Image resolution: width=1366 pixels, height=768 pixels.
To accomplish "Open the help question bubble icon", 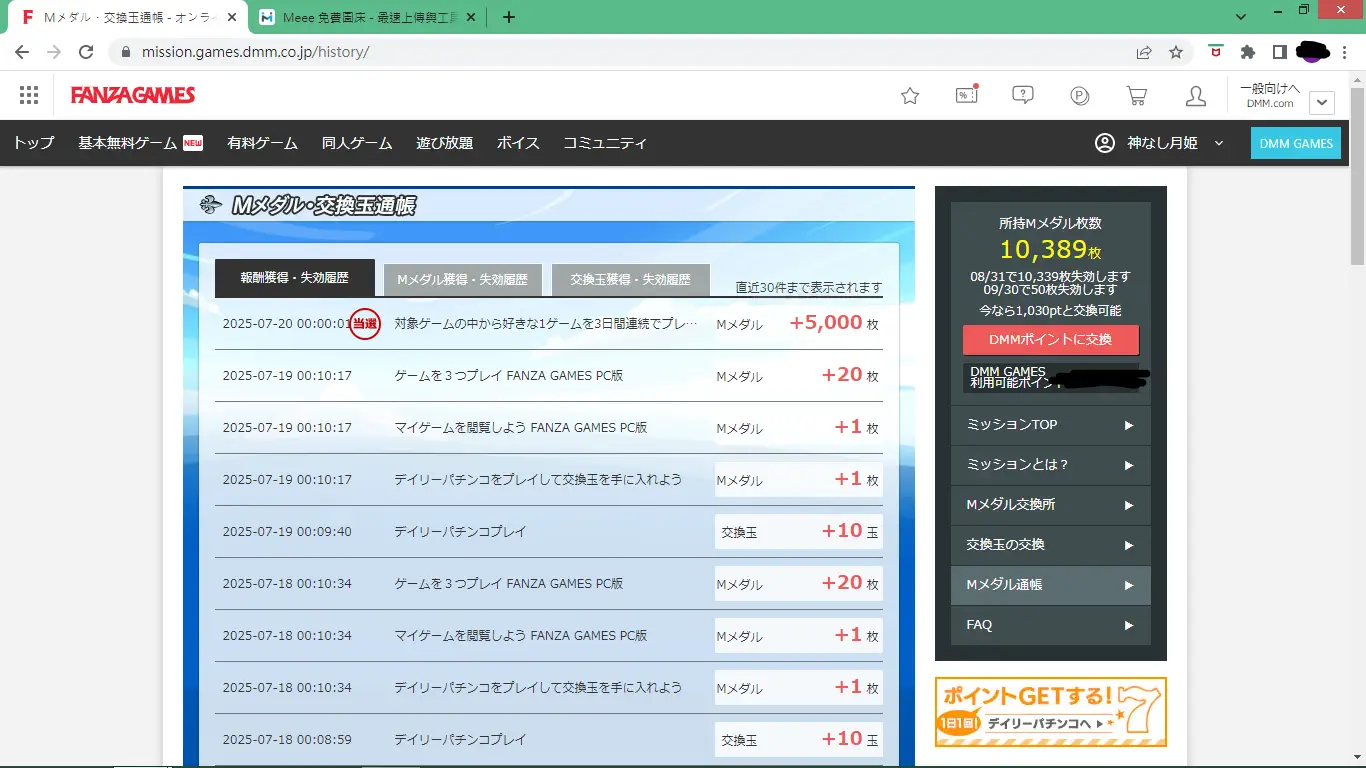I will [x=1023, y=96].
